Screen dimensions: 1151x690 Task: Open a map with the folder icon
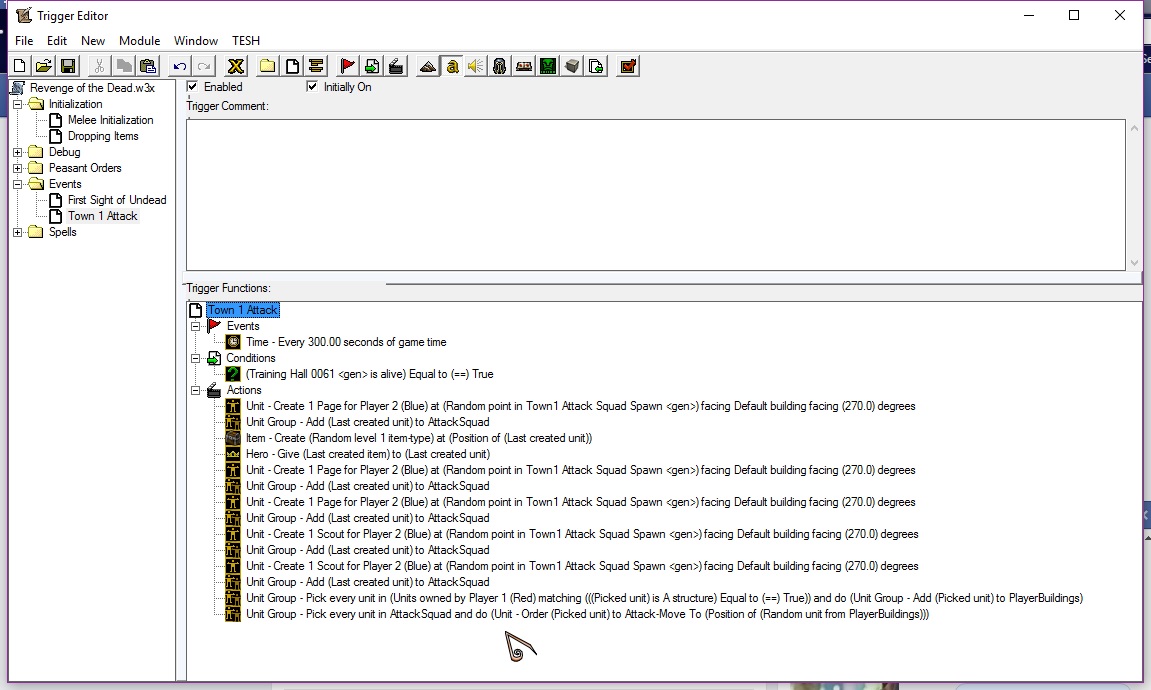[44, 67]
